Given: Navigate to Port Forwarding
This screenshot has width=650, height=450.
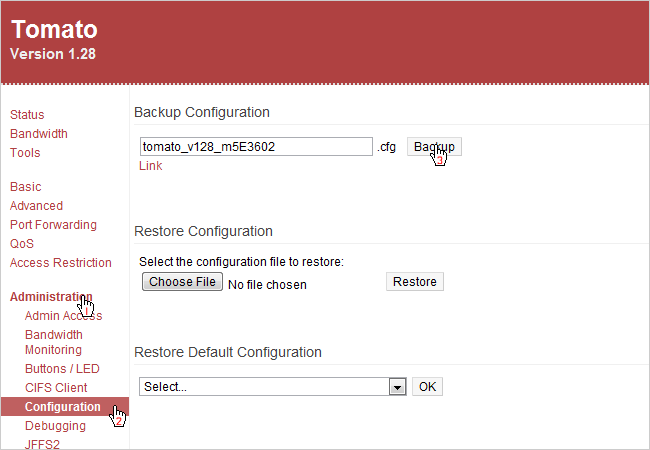Looking at the screenshot, I should point(53,225).
